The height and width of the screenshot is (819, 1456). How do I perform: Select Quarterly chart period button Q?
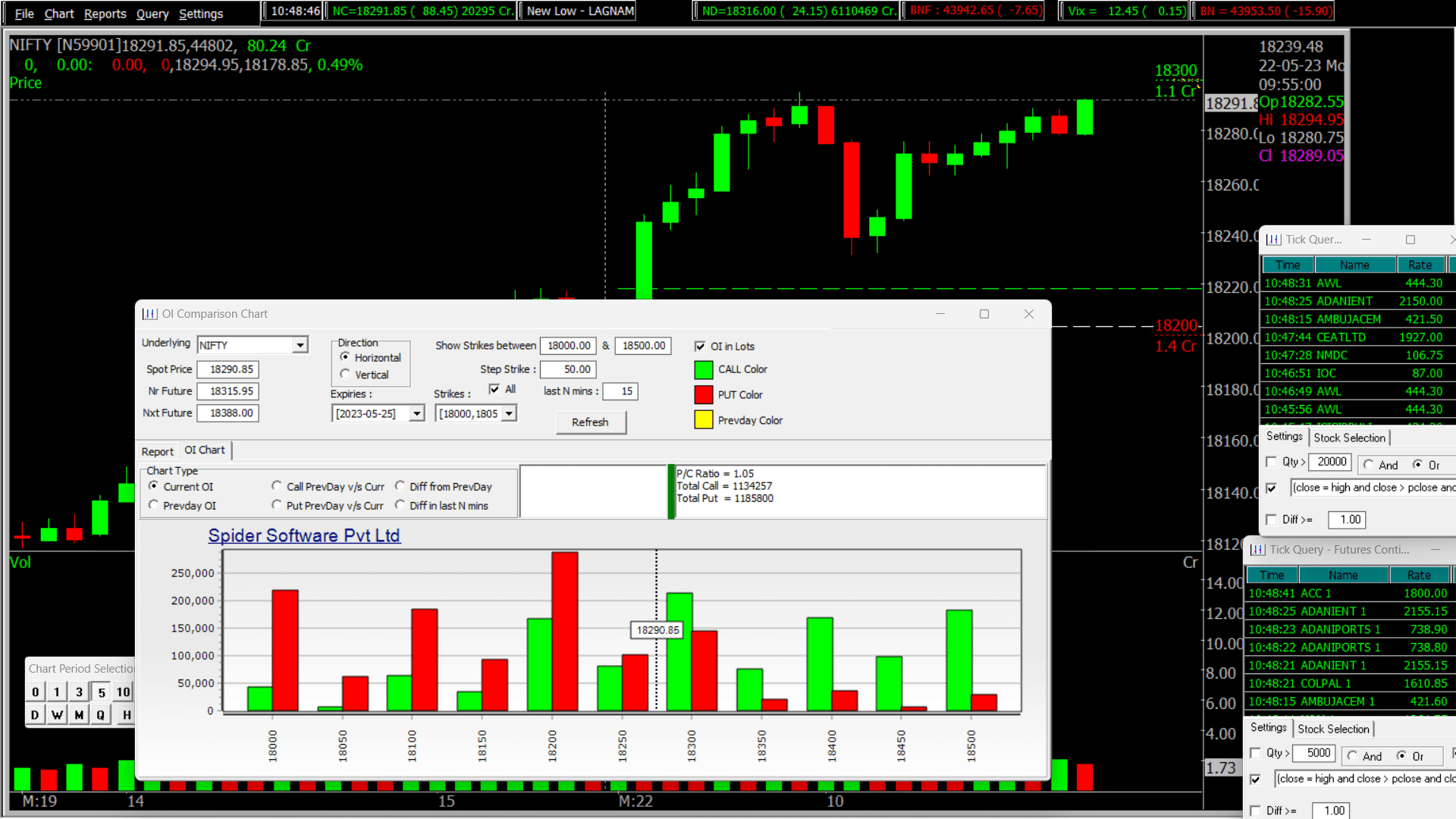100,714
